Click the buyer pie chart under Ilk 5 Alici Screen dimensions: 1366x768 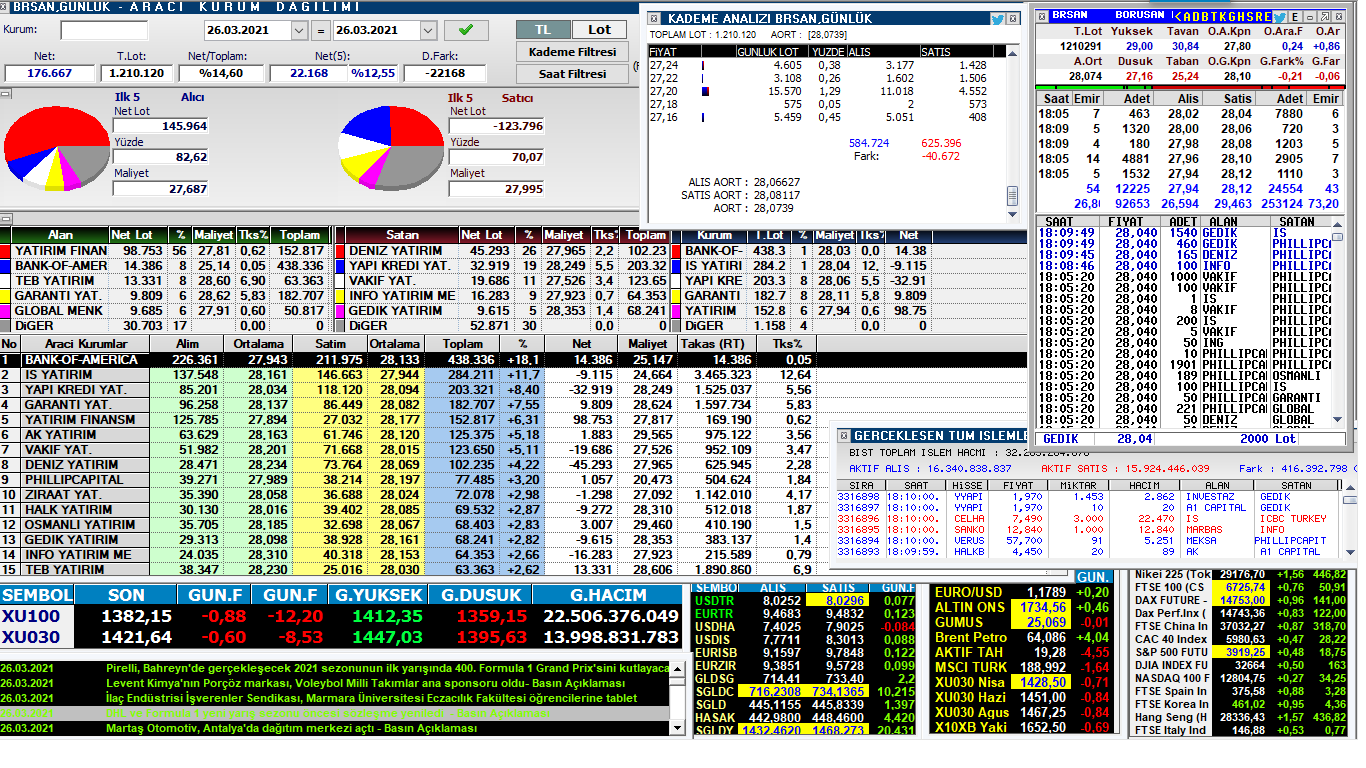click(x=58, y=148)
